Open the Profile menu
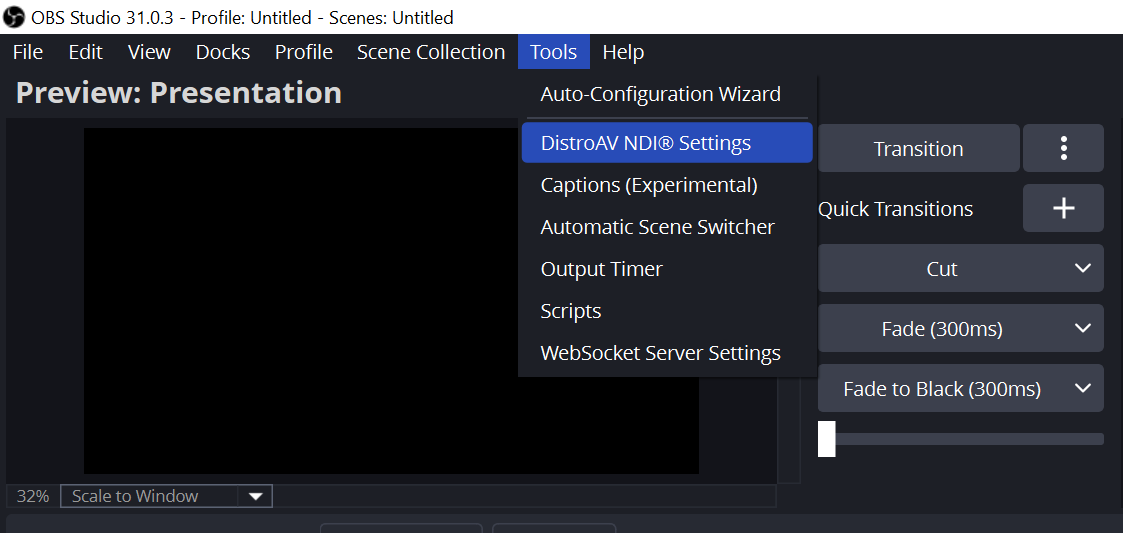The image size is (1123, 533). (303, 52)
